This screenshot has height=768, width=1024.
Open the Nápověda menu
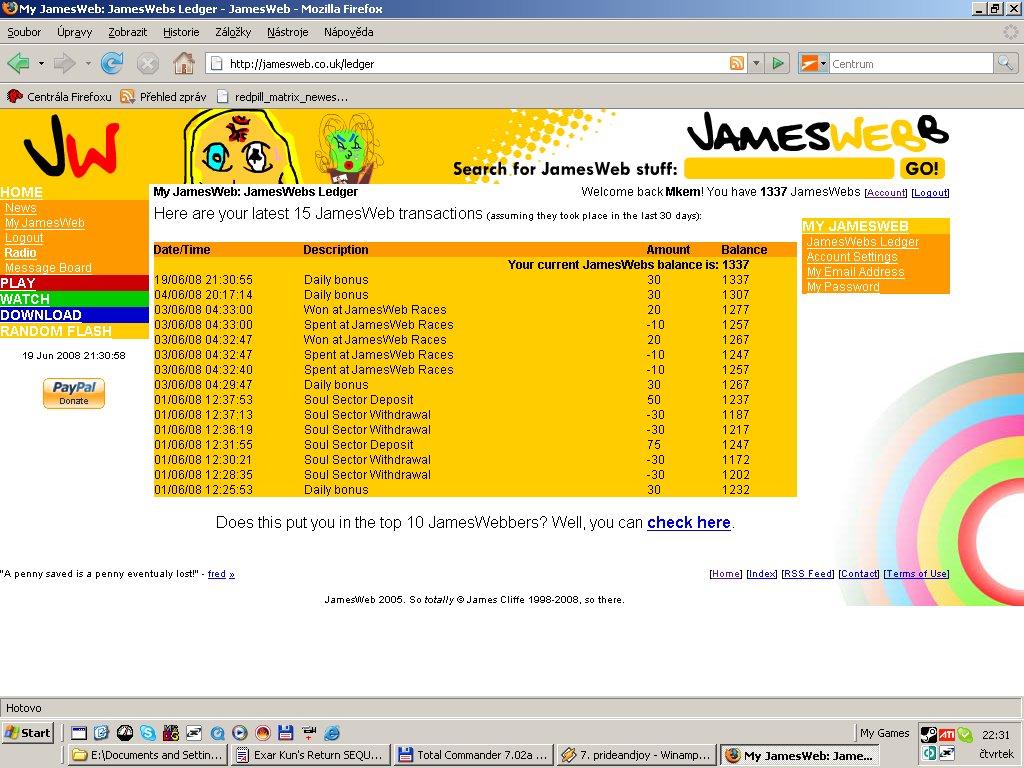coord(349,32)
